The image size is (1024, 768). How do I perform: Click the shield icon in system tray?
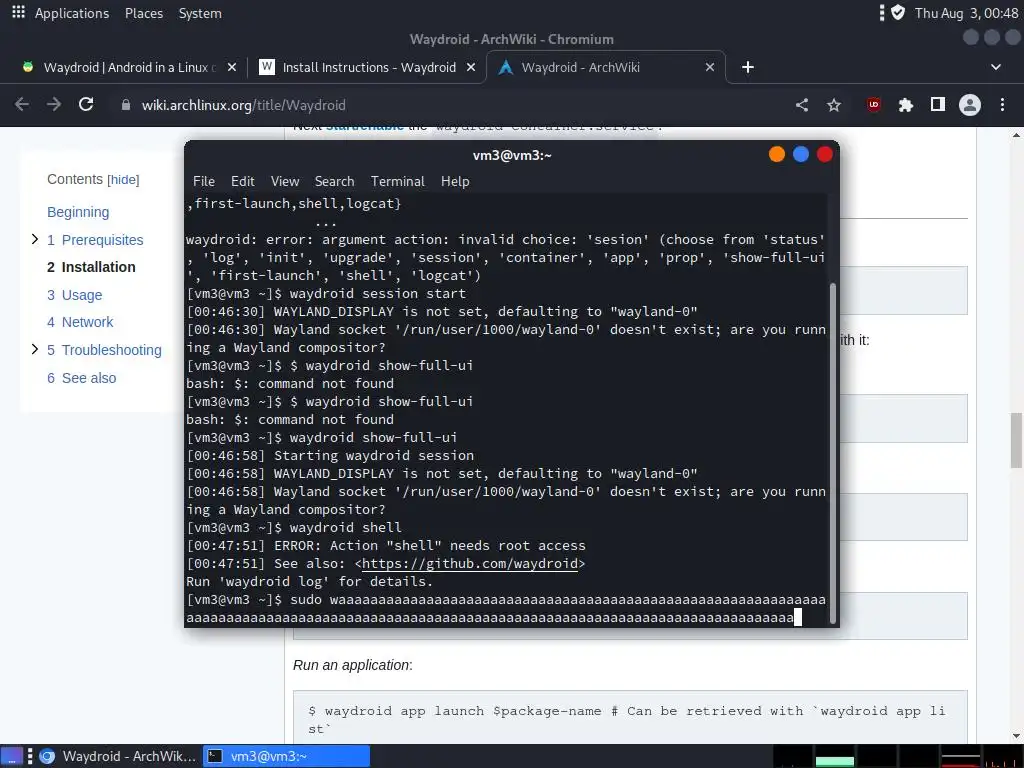pyautogui.click(x=898, y=12)
